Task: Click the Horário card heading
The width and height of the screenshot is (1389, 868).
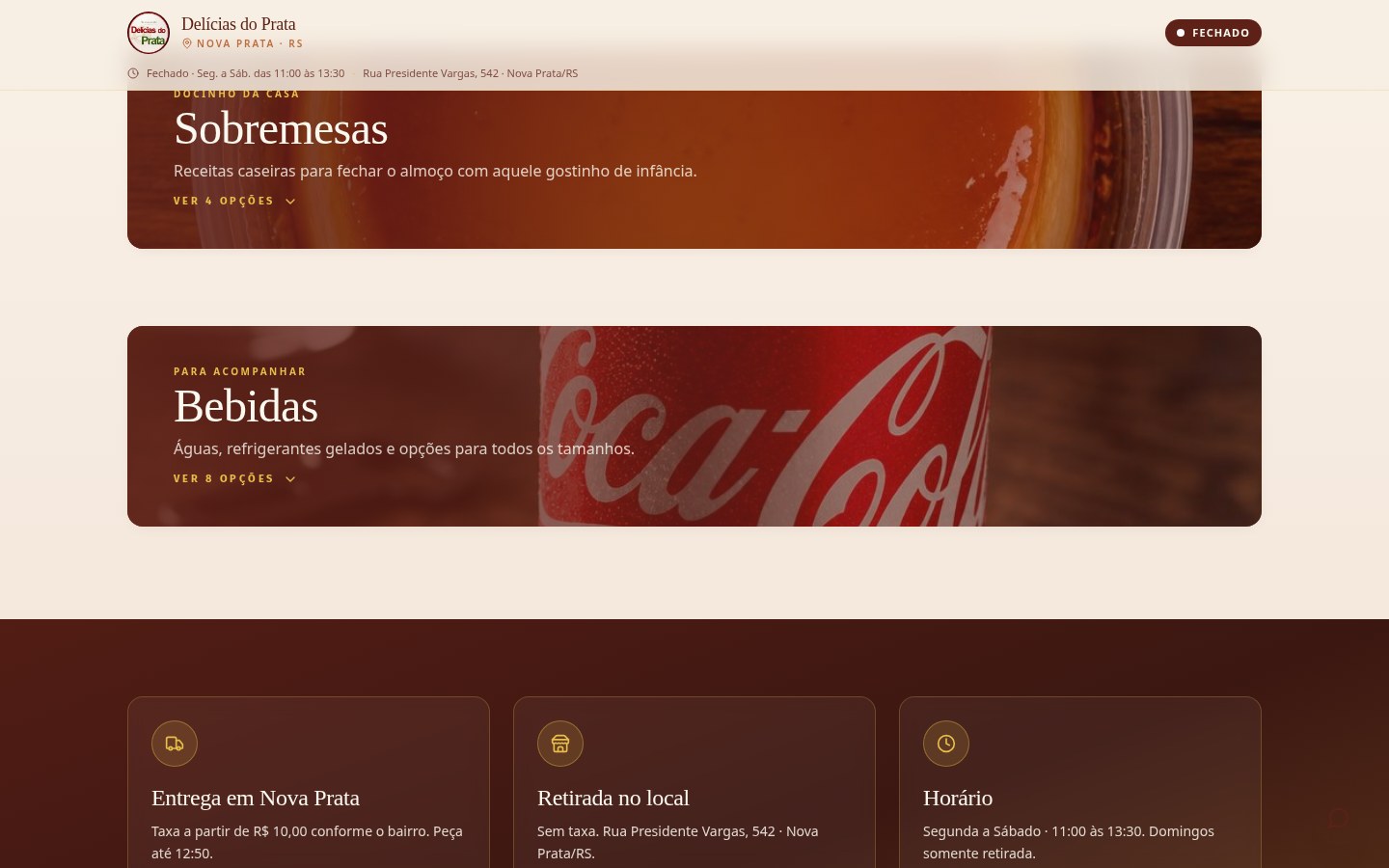Action: (958, 798)
